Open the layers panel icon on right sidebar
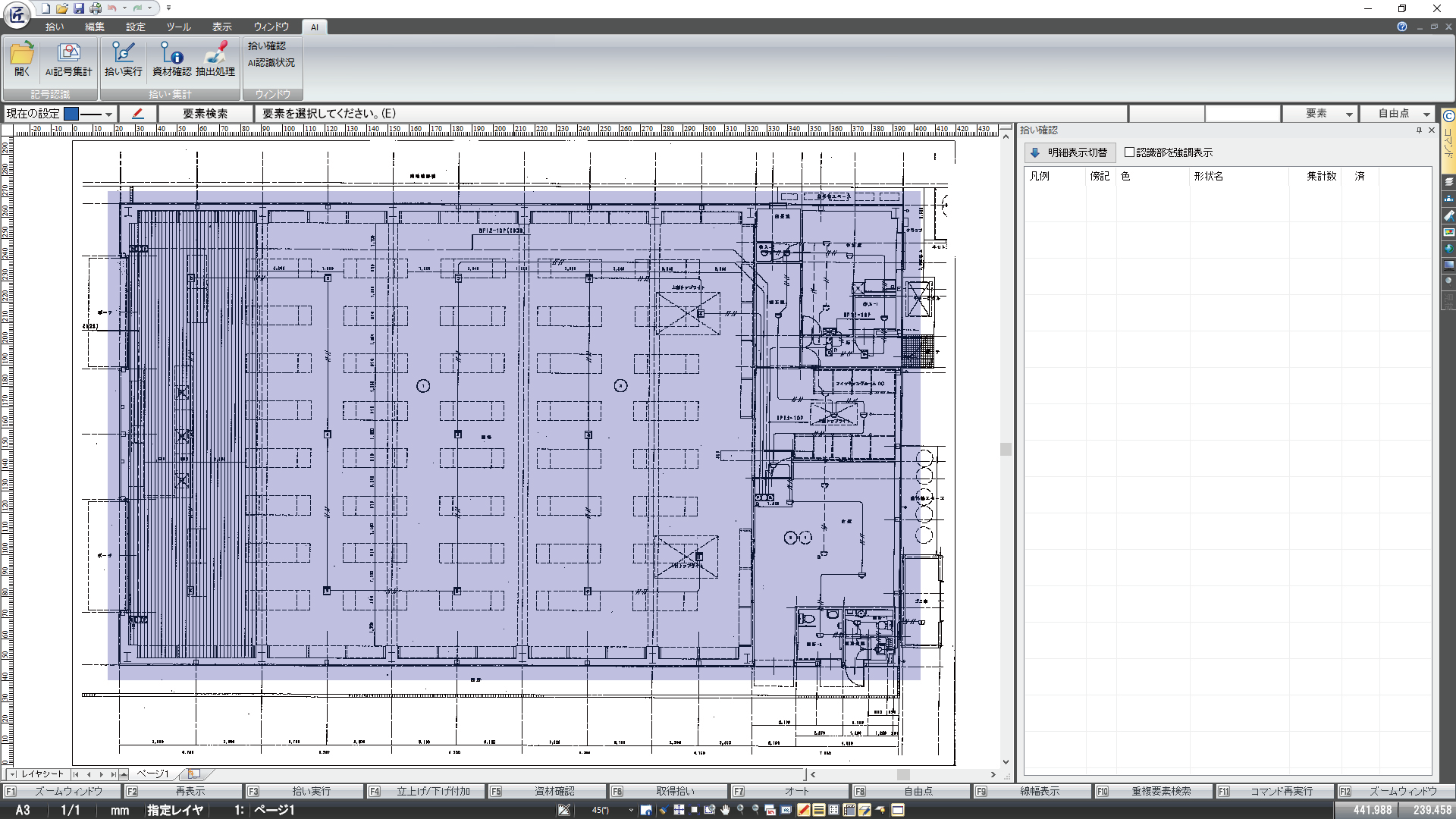1456x819 pixels. pos(1448,182)
